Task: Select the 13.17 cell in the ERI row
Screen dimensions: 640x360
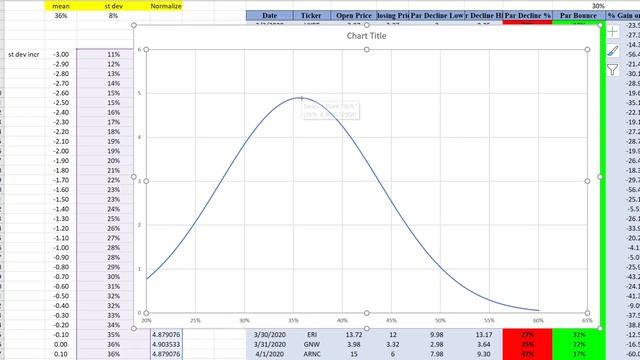Action: click(x=484, y=335)
